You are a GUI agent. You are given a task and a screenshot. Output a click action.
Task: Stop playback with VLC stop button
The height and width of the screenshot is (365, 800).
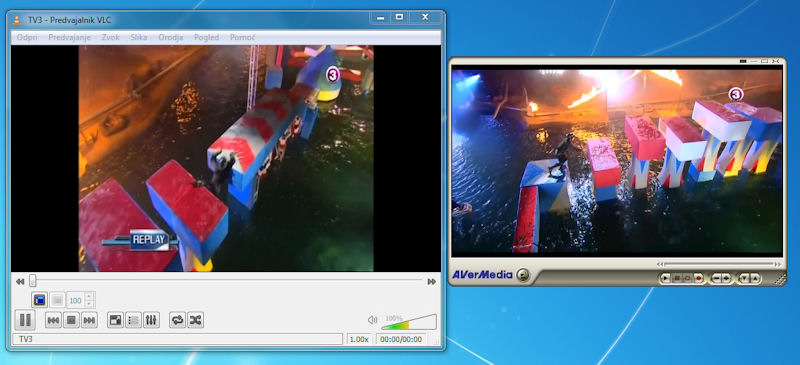[x=71, y=321]
